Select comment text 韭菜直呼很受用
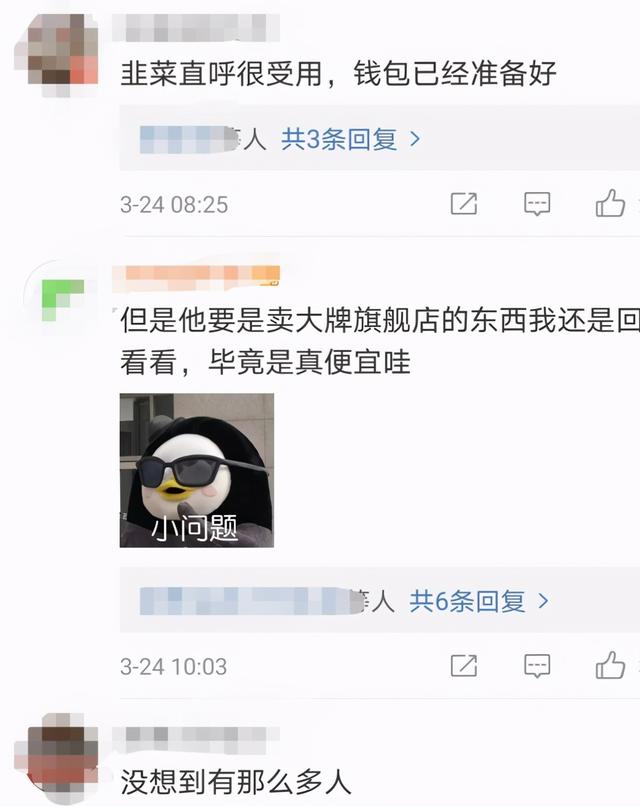This screenshot has width=640, height=807. [x=221, y=74]
